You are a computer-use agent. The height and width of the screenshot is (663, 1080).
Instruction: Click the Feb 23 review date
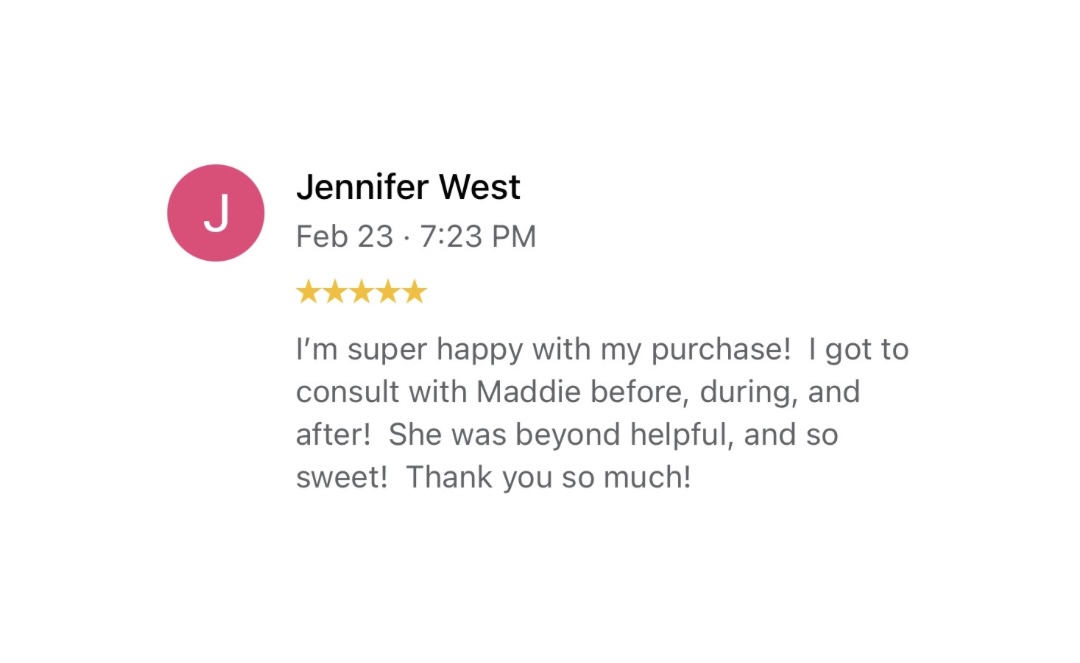pyautogui.click(x=344, y=237)
